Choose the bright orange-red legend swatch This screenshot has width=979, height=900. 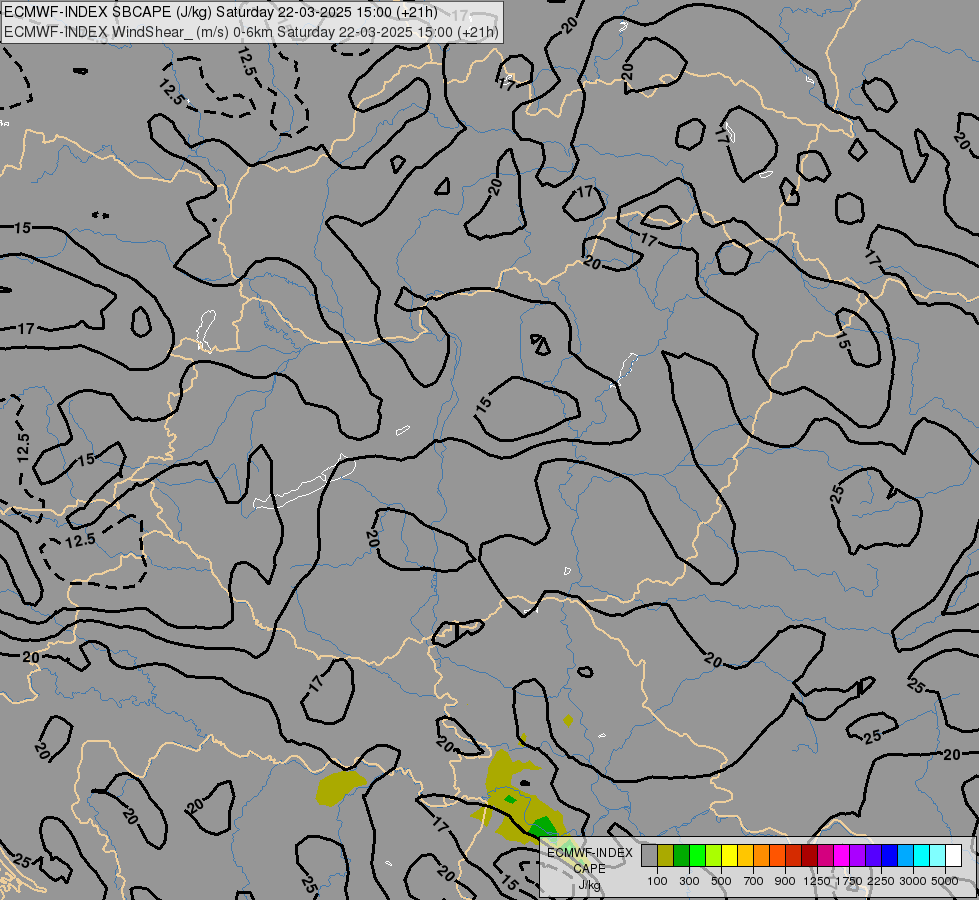click(777, 856)
